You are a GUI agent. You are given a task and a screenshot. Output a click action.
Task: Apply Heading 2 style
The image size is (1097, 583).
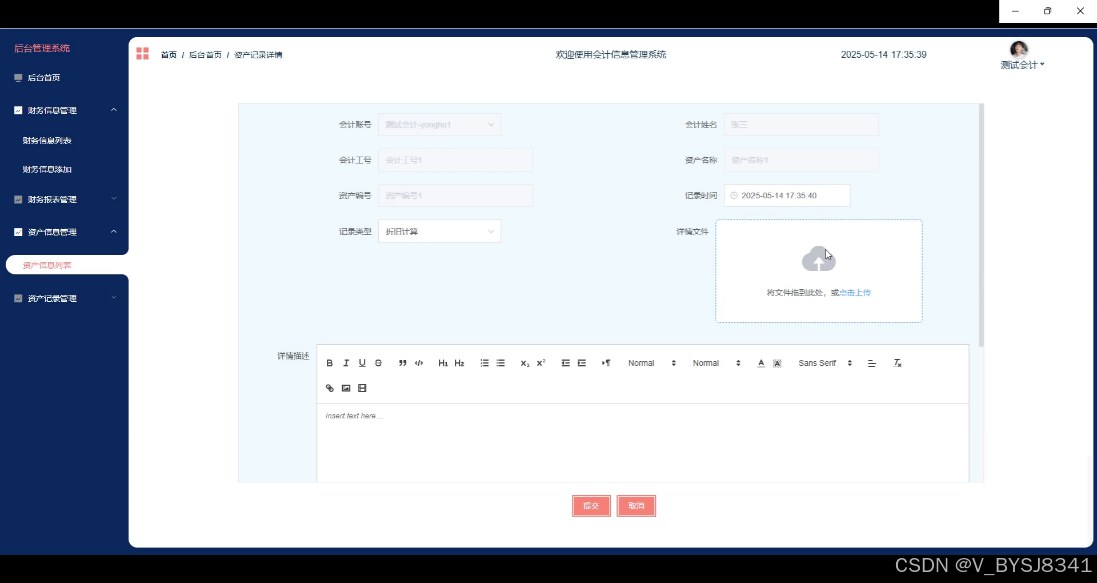click(460, 363)
